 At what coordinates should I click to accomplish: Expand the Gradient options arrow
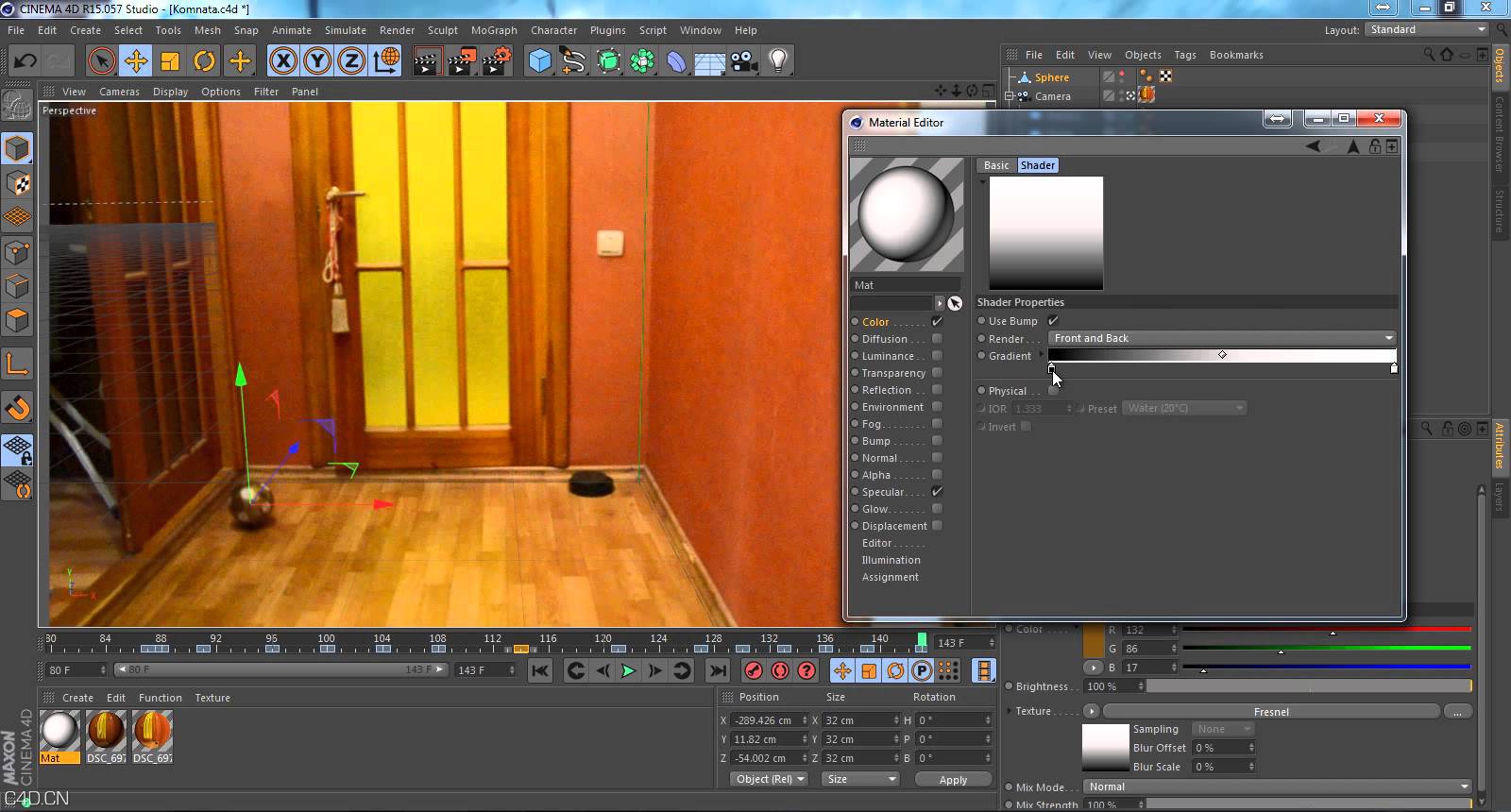[x=1041, y=356]
